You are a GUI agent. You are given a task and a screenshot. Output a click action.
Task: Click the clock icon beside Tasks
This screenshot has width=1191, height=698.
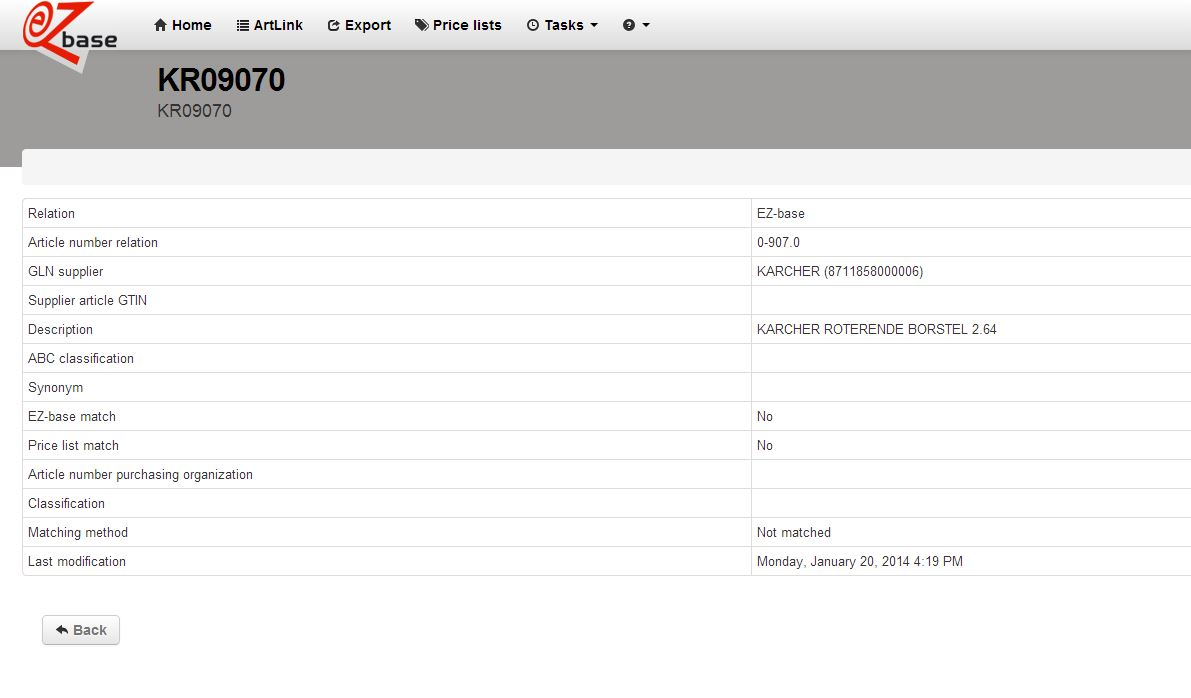click(533, 25)
